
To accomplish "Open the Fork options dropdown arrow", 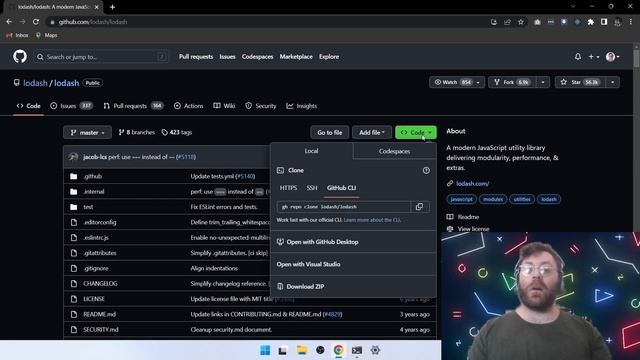I will [543, 82].
